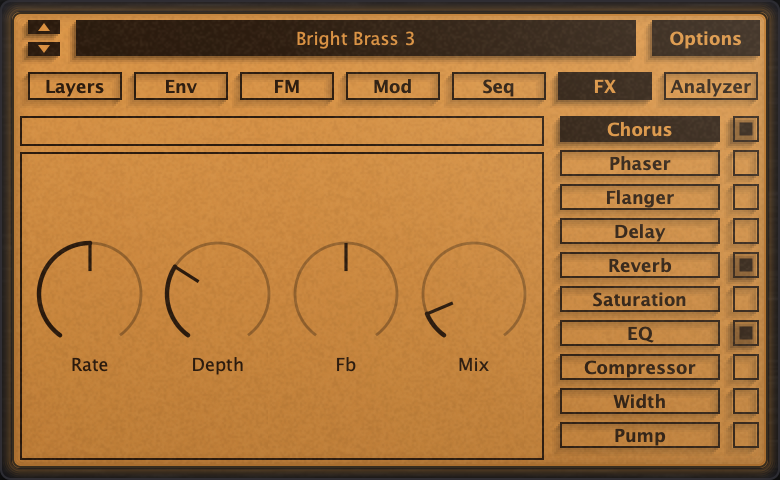Open the Bright Brass 3 preset browser

355,38
